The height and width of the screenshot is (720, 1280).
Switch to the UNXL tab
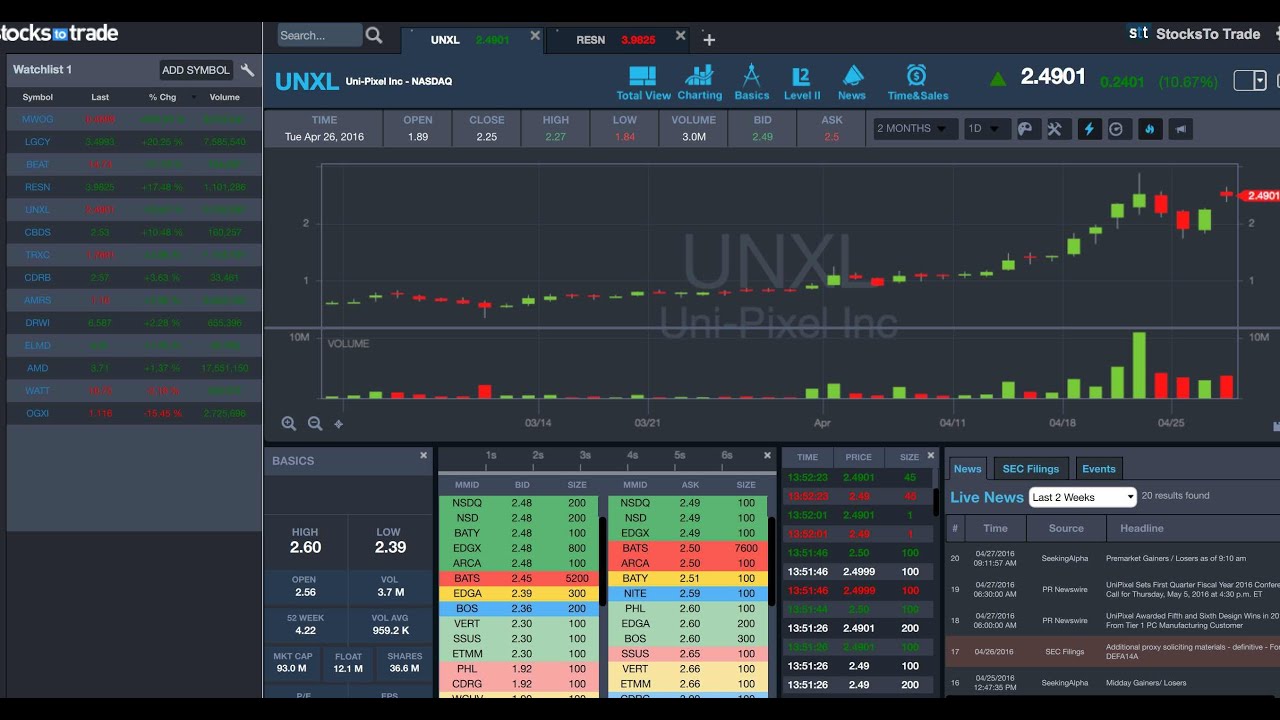click(x=470, y=40)
